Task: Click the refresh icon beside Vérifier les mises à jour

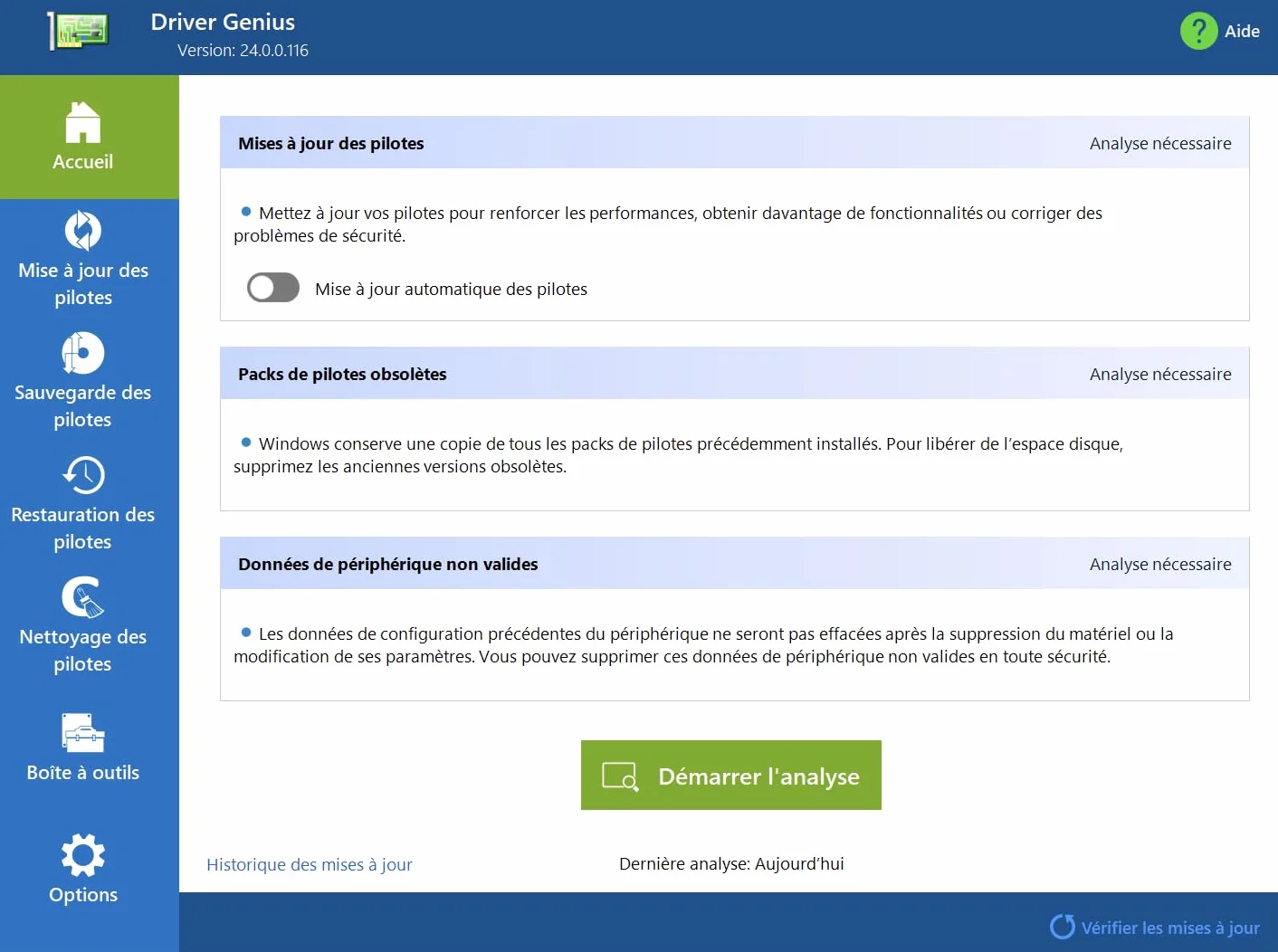Action: click(x=1062, y=927)
